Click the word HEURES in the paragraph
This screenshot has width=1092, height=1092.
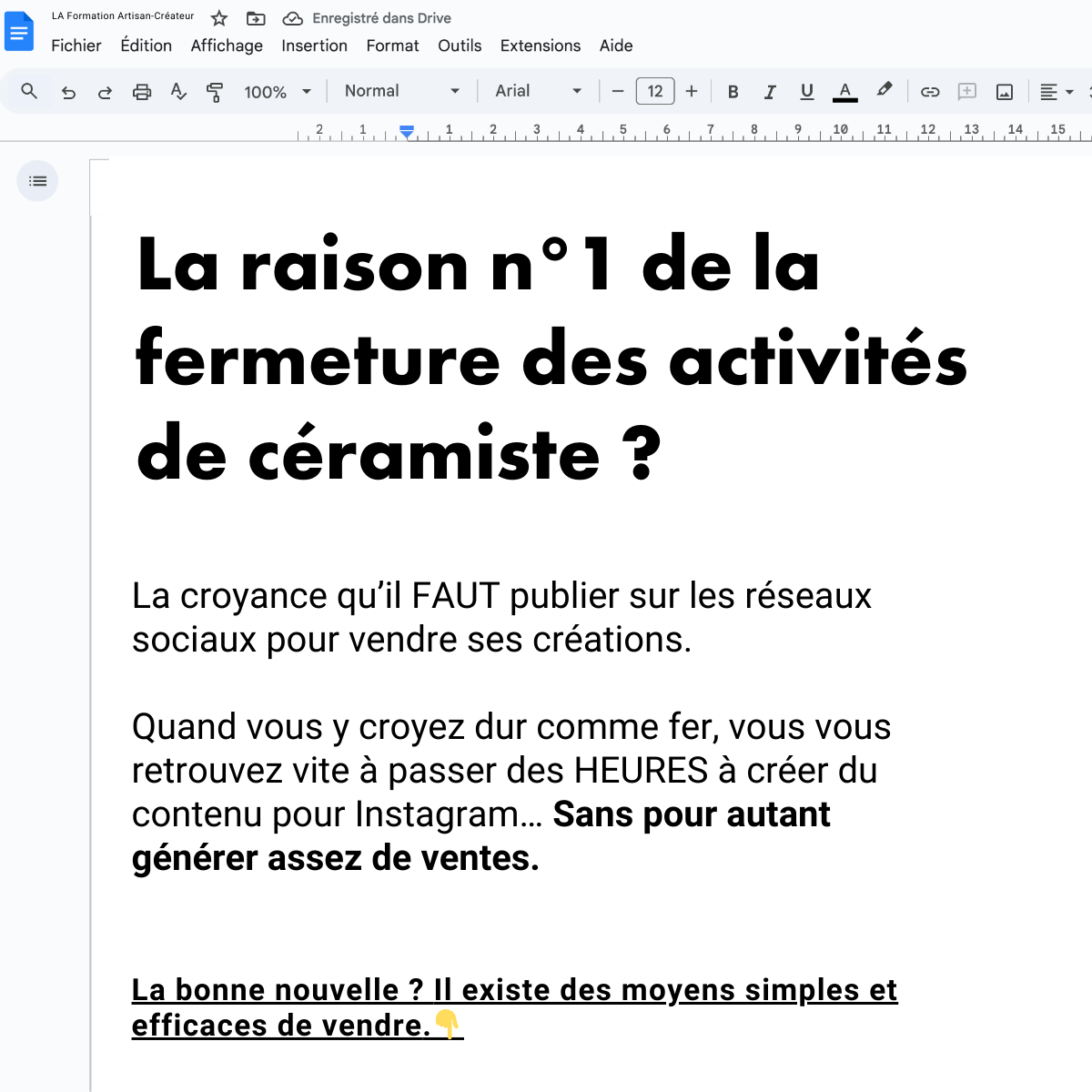641,771
